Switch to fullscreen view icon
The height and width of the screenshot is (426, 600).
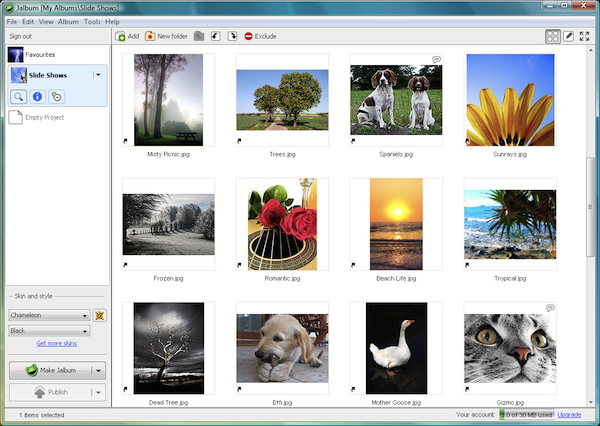pos(585,36)
